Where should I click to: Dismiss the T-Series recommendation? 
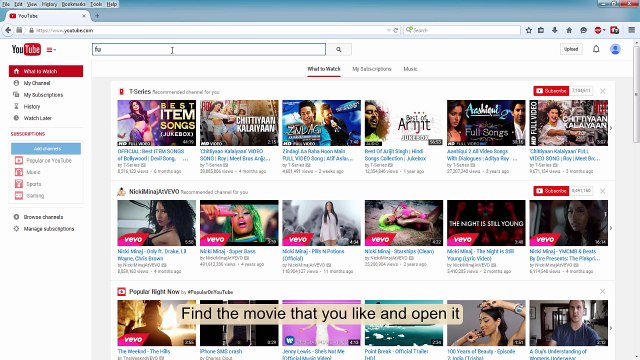click(x=602, y=91)
